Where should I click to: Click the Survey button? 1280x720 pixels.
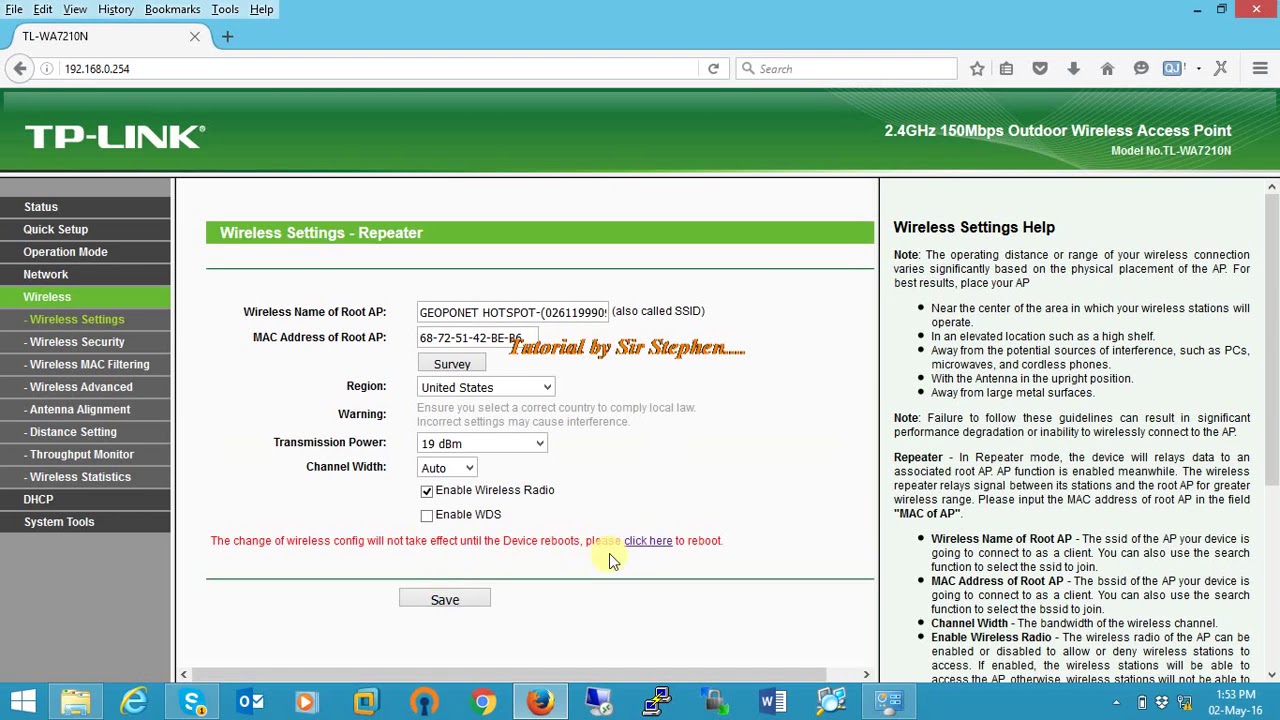(452, 364)
